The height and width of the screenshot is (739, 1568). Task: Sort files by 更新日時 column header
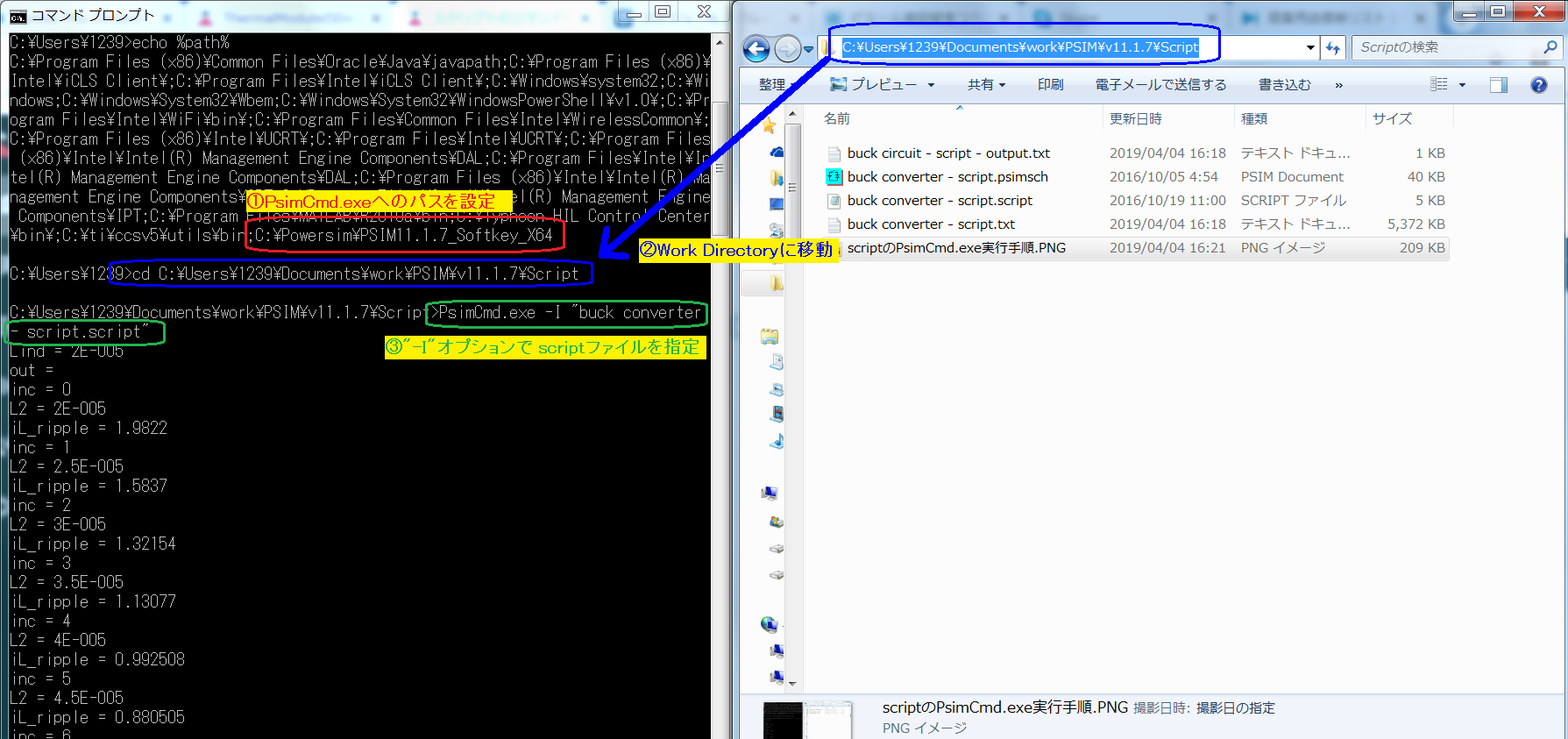click(x=1136, y=118)
